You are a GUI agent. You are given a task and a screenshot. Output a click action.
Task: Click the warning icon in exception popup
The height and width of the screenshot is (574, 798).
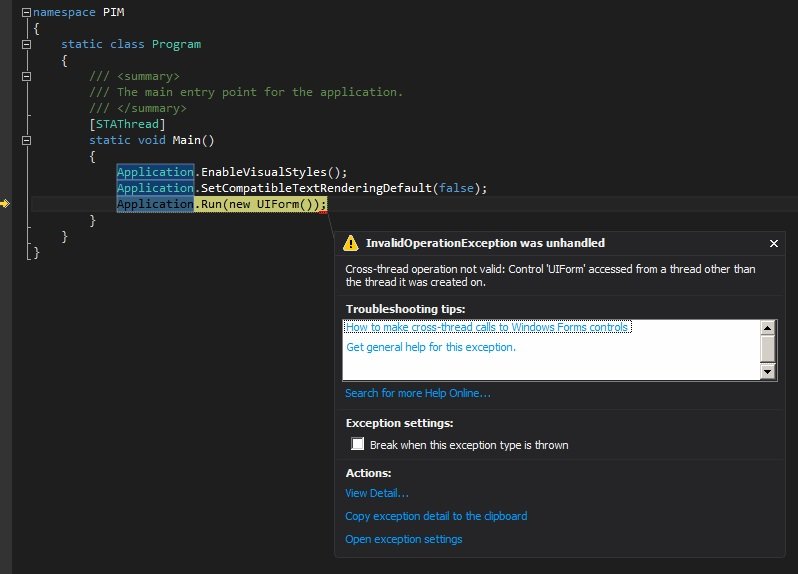click(350, 243)
